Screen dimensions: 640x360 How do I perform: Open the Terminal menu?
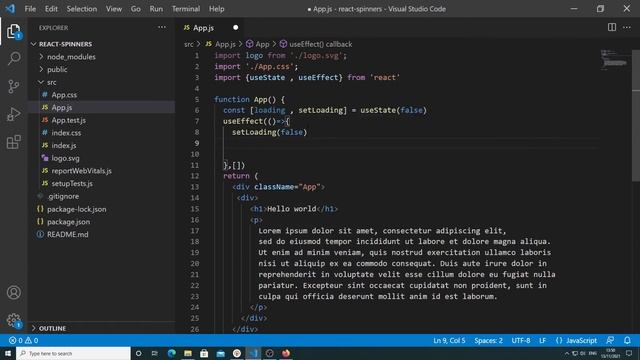(x=186, y=9)
